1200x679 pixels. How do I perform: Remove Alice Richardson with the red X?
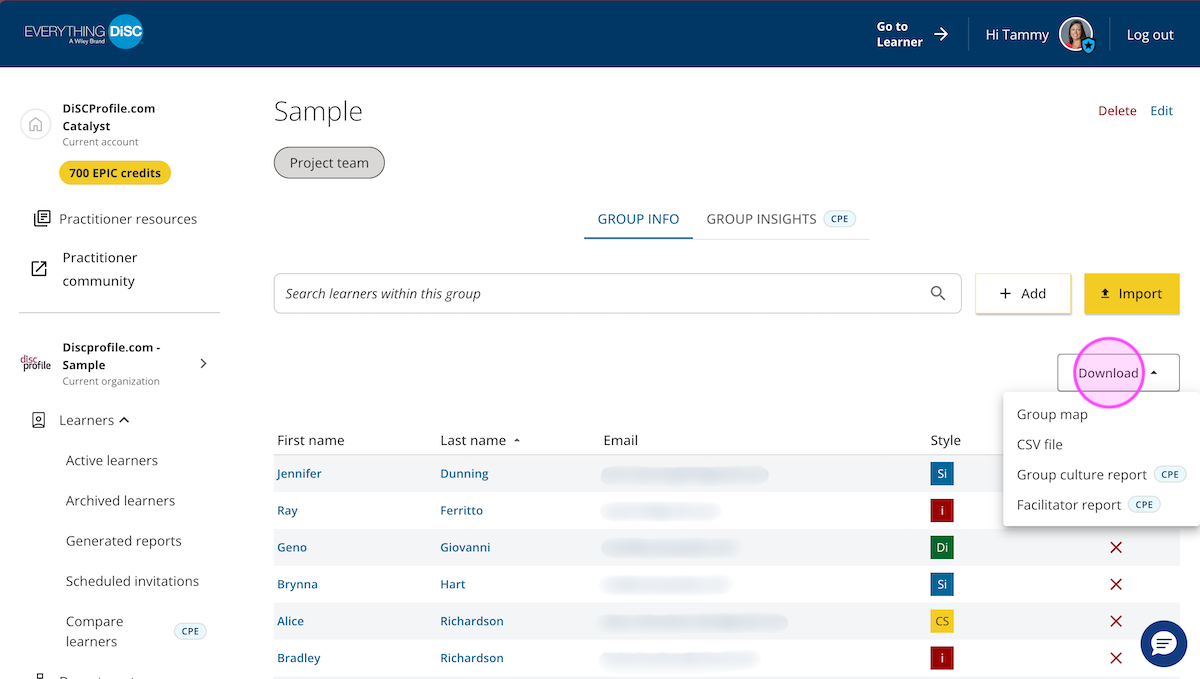[x=1116, y=622]
